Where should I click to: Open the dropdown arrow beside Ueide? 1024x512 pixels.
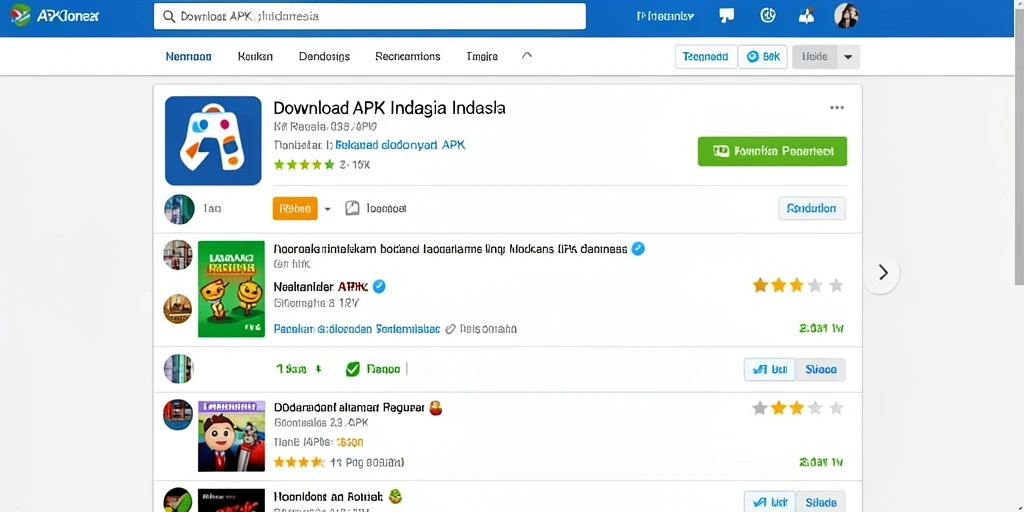click(848, 57)
